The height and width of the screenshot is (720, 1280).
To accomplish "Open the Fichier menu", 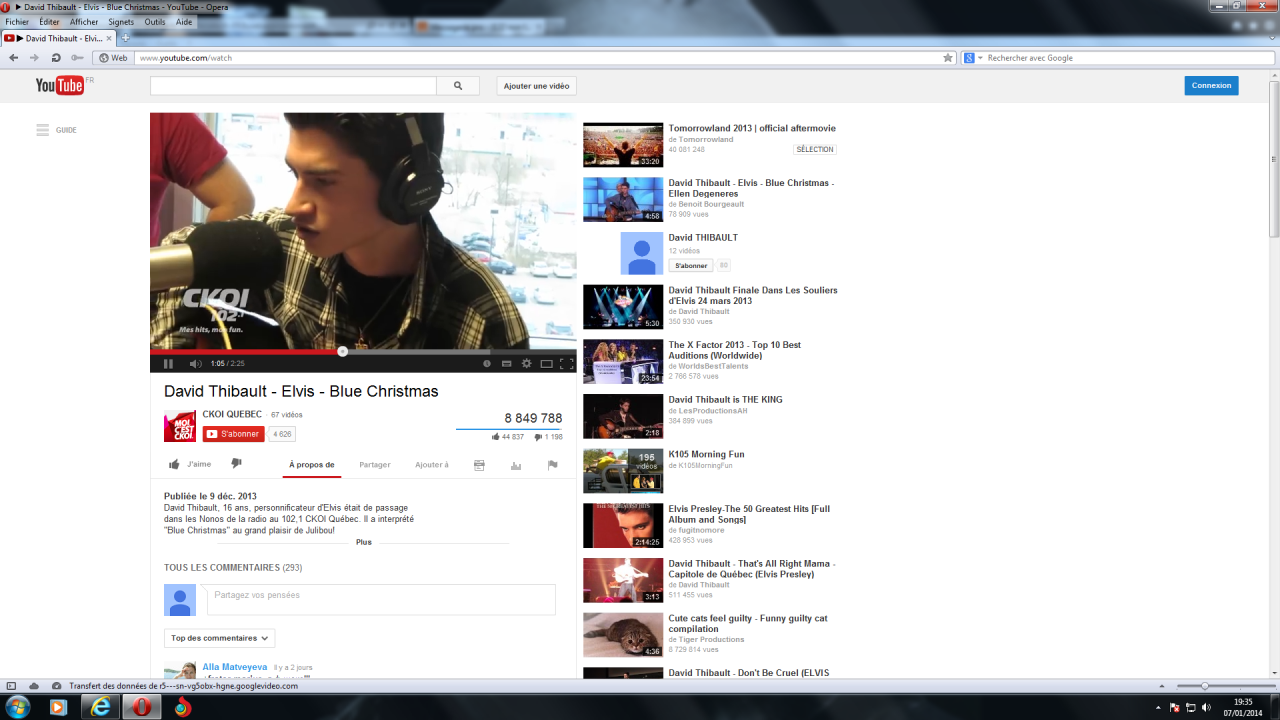I will 17,22.
